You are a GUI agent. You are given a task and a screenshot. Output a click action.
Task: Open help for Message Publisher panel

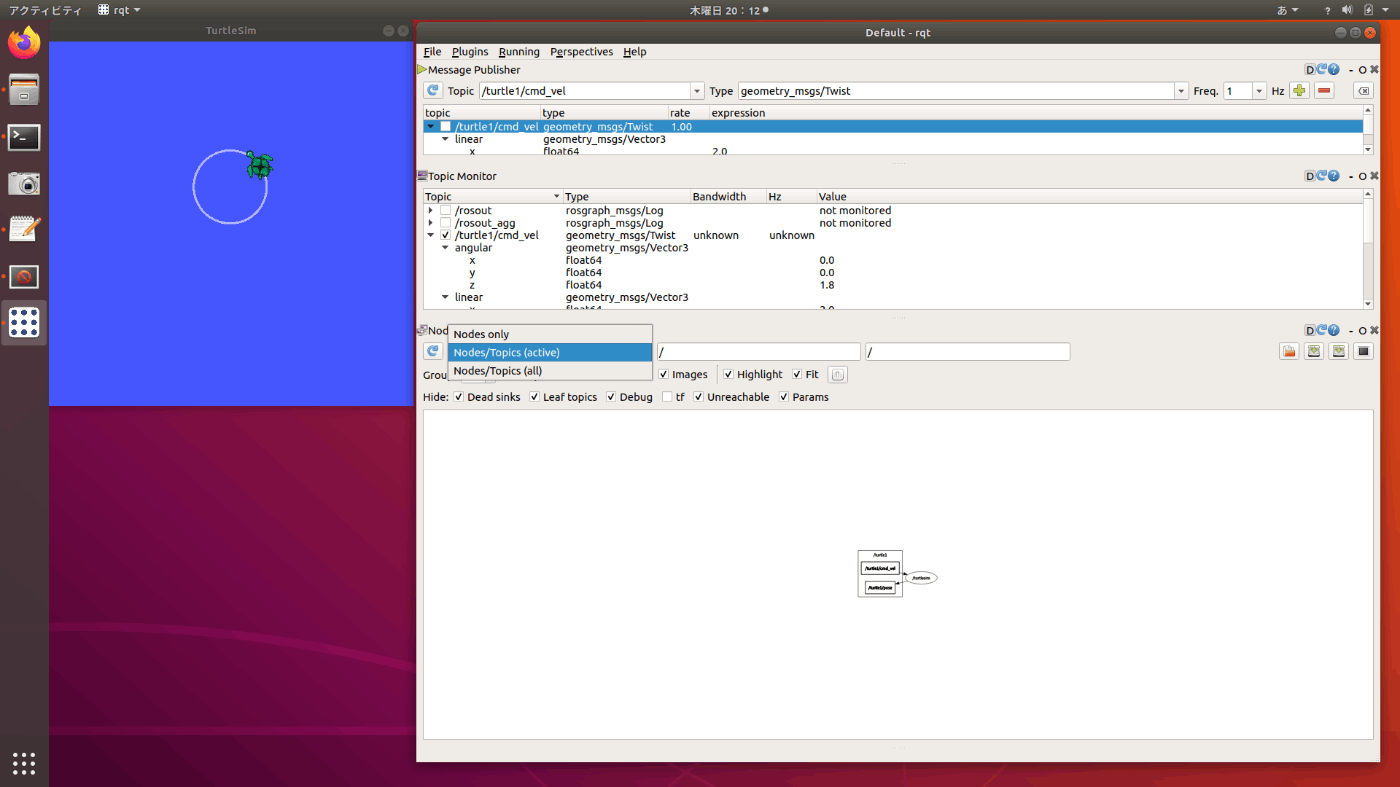(x=1334, y=70)
